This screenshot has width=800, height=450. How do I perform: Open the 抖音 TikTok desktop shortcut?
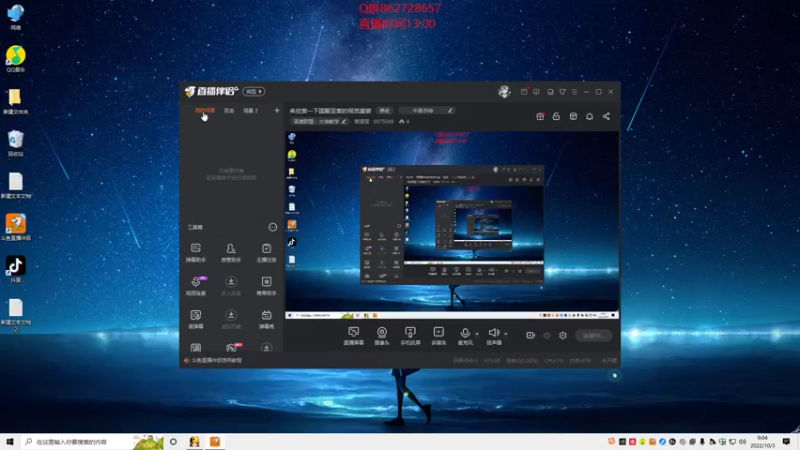(x=16, y=269)
